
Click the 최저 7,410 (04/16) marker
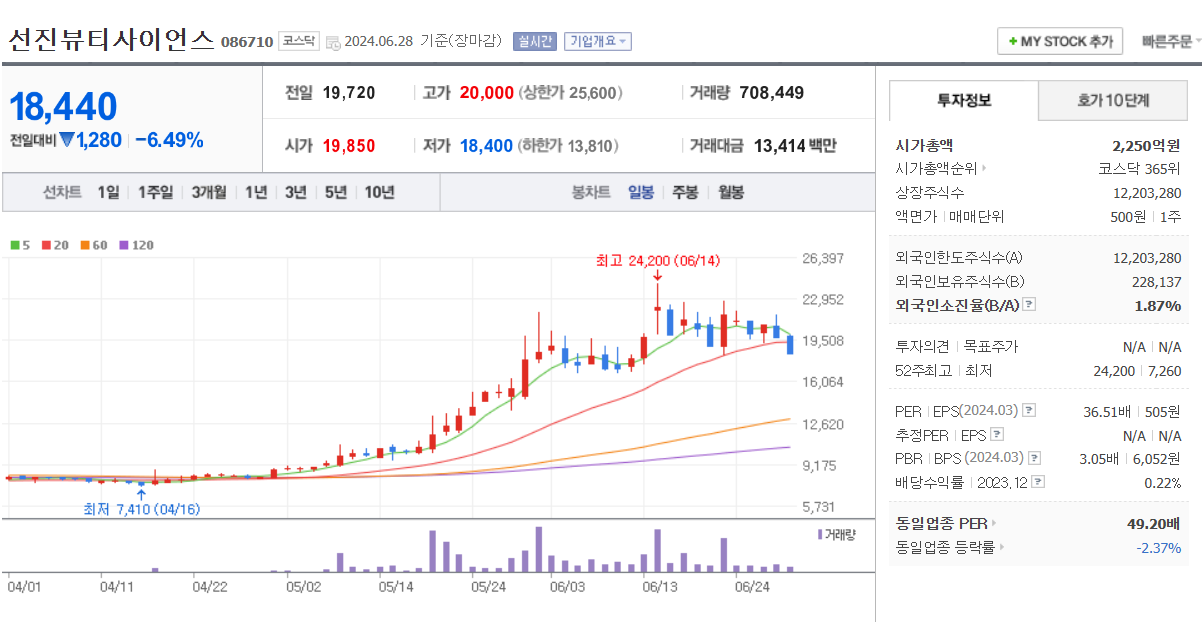click(x=141, y=509)
